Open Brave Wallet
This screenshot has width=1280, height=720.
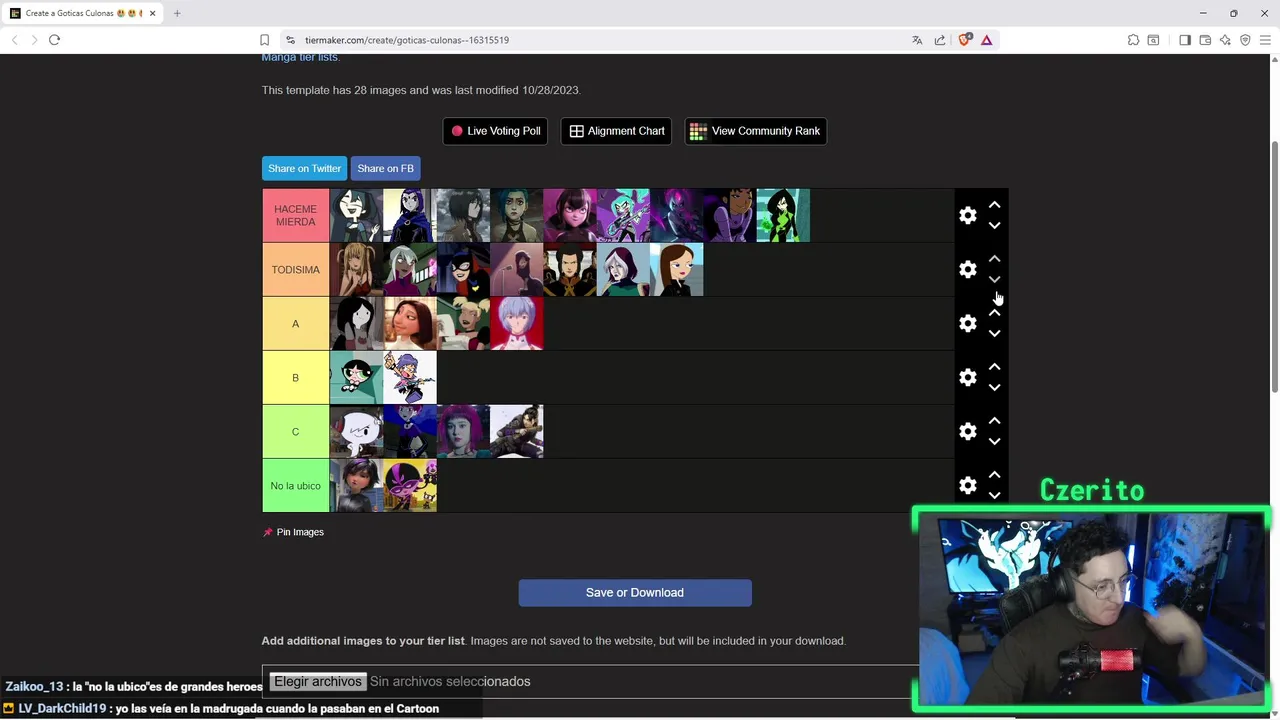pos(1205,40)
